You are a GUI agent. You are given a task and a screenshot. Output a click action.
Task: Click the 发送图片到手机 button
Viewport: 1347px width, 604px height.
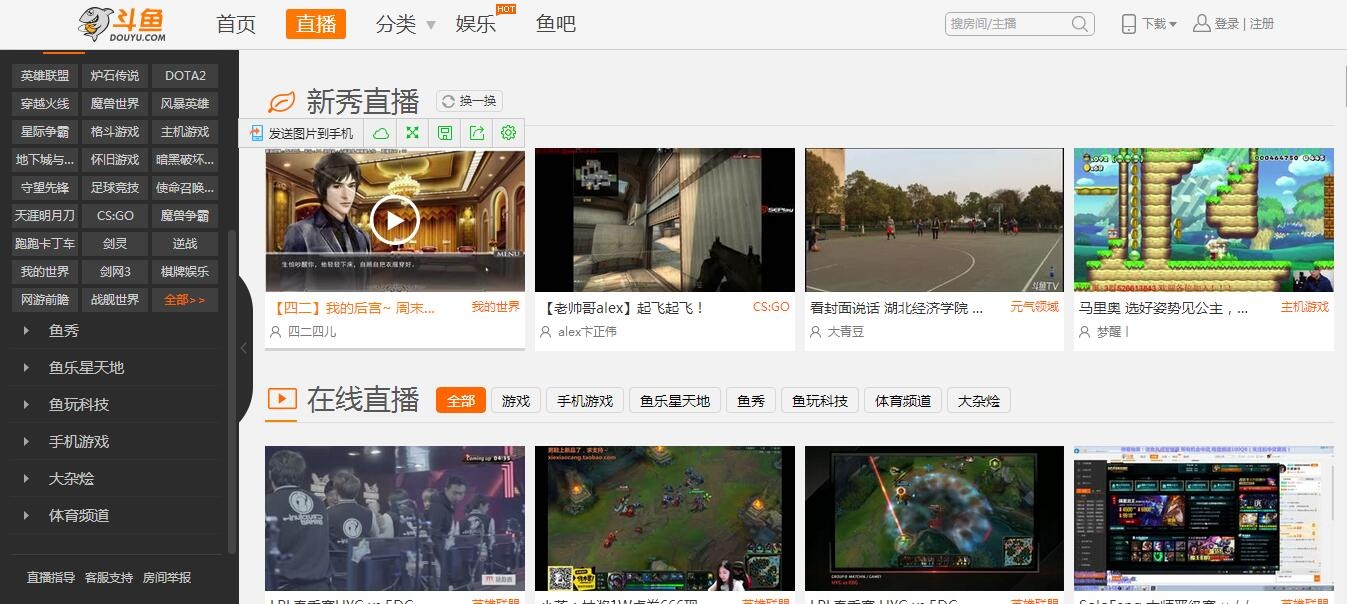(x=301, y=133)
